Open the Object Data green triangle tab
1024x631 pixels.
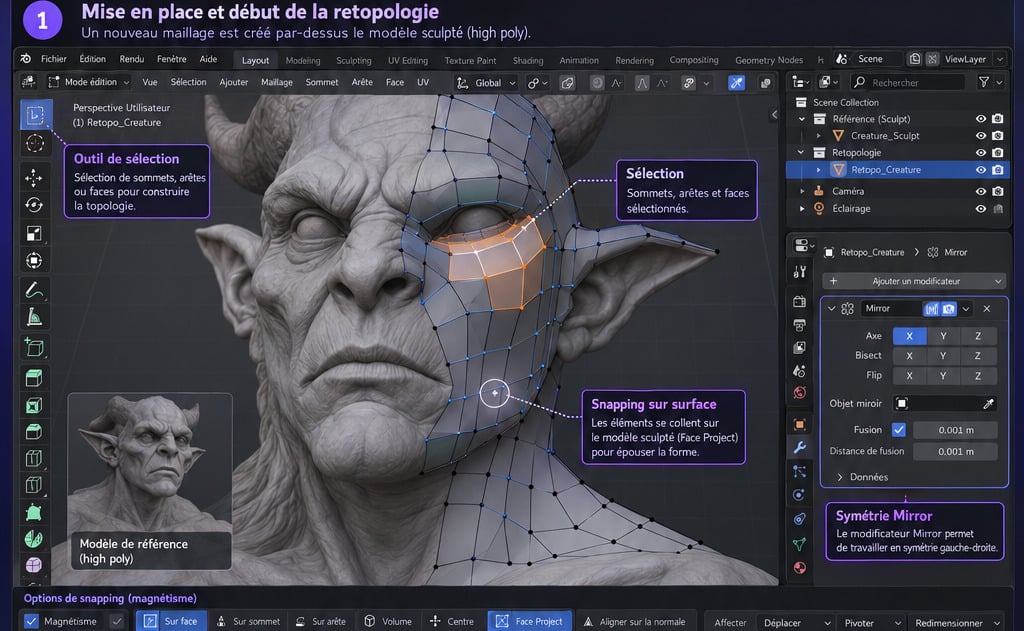point(800,543)
